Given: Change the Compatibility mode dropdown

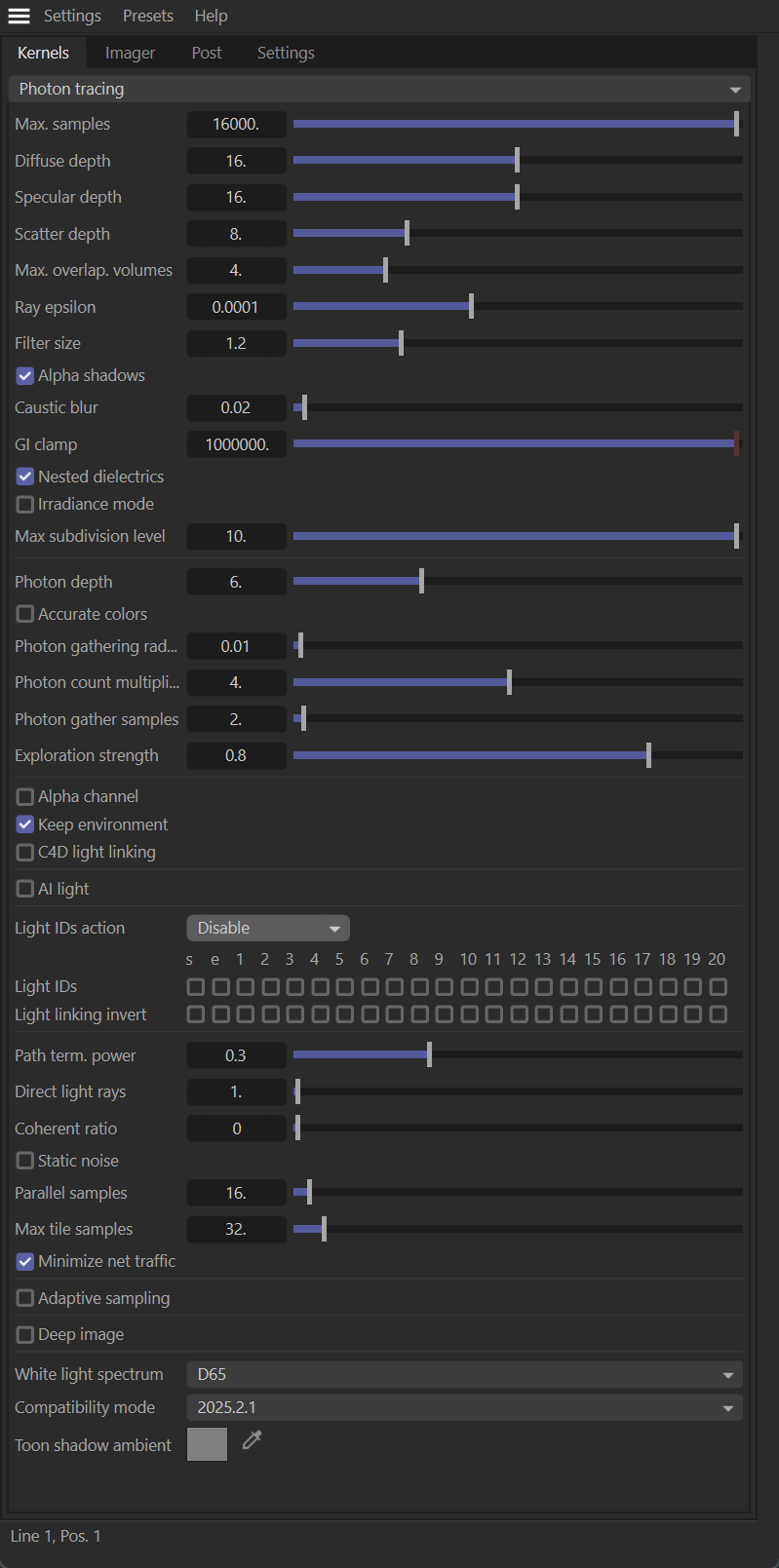Looking at the screenshot, I should pyautogui.click(x=464, y=1408).
